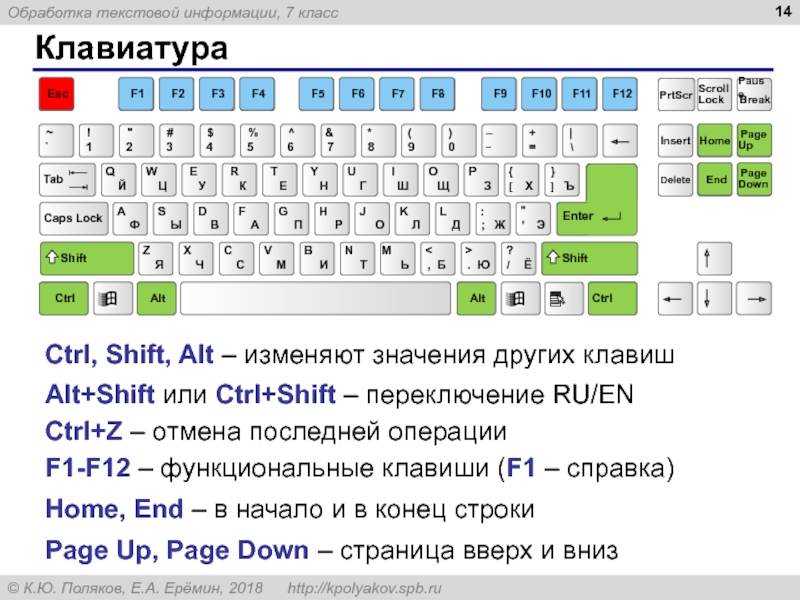Click the 5 percent key

coord(258,140)
